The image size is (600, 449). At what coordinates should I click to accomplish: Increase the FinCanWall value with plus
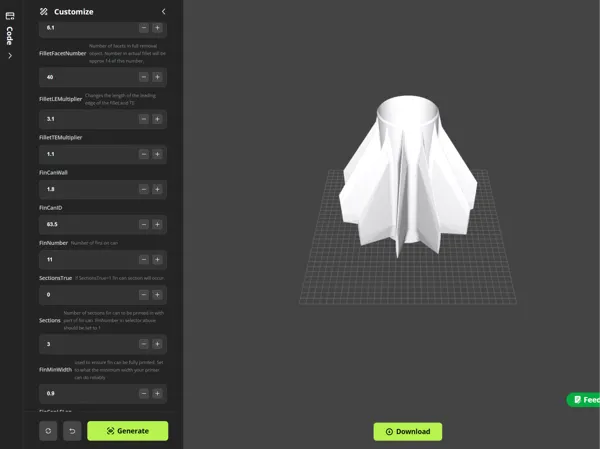[157, 189]
